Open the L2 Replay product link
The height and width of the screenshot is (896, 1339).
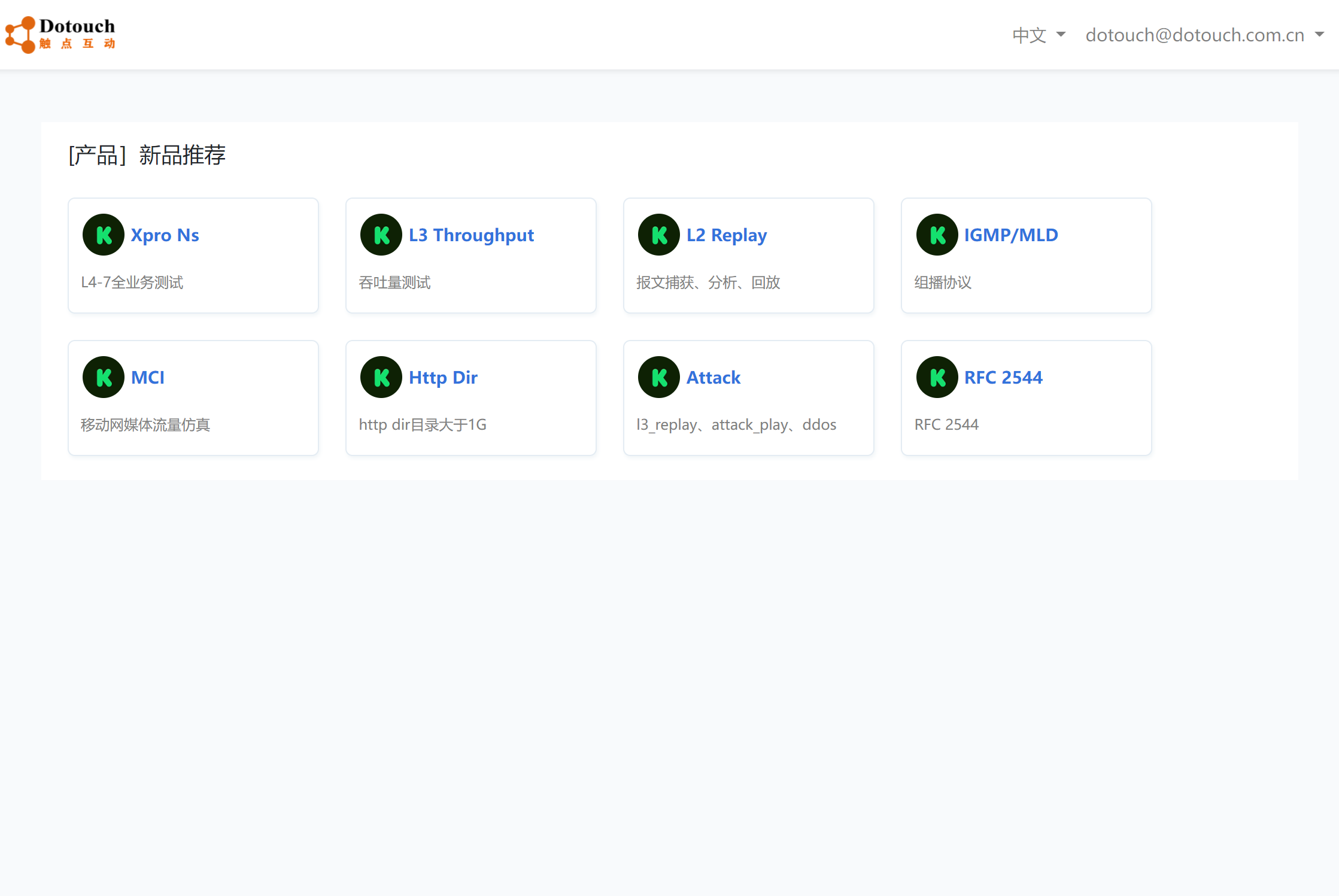(x=727, y=235)
